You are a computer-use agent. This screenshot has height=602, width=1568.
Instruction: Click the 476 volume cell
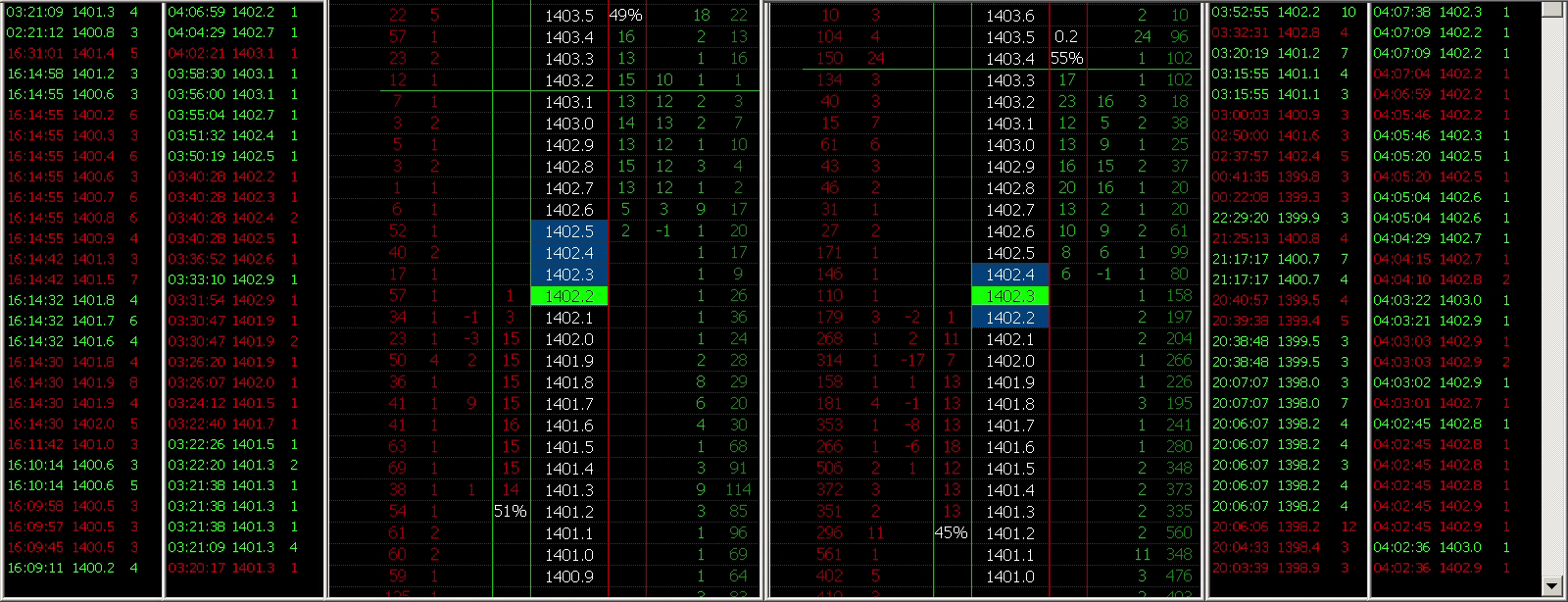point(1178,577)
